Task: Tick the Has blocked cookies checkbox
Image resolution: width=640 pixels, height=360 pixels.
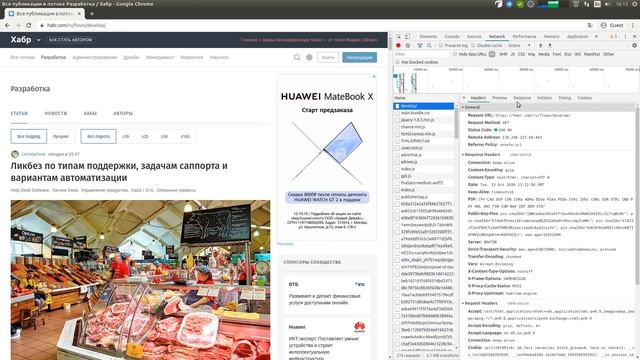Action: pyautogui.click(x=398, y=62)
